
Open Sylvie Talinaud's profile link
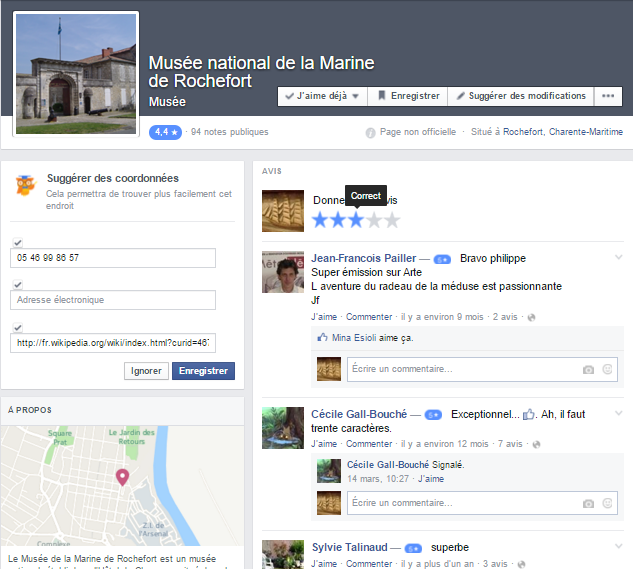point(349,548)
